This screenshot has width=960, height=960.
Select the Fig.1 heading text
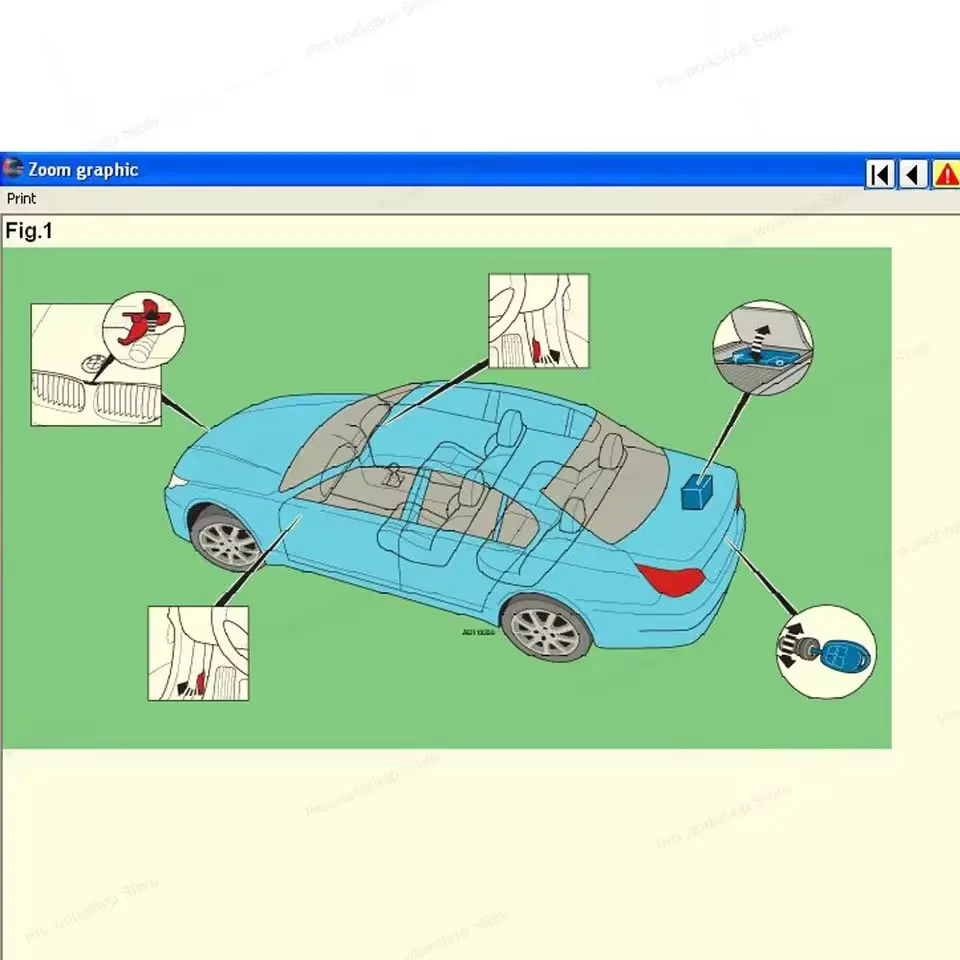[x=30, y=231]
